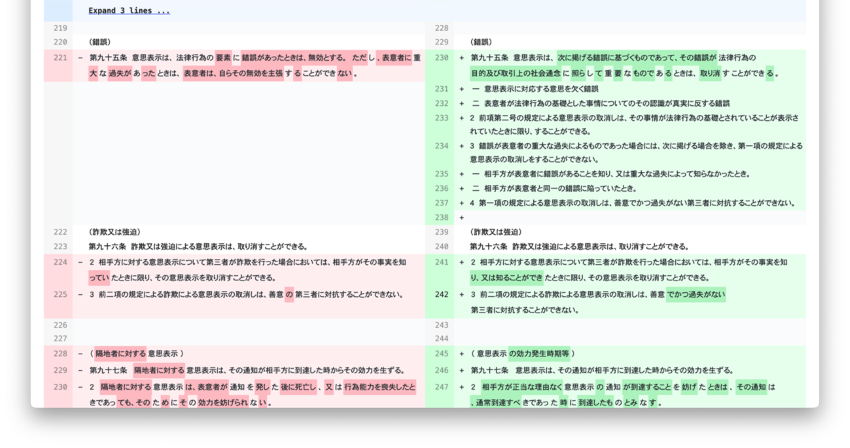Click highlighted 'り、又は知ることができ' on line 241
The width and height of the screenshot is (850, 448).
507,278
